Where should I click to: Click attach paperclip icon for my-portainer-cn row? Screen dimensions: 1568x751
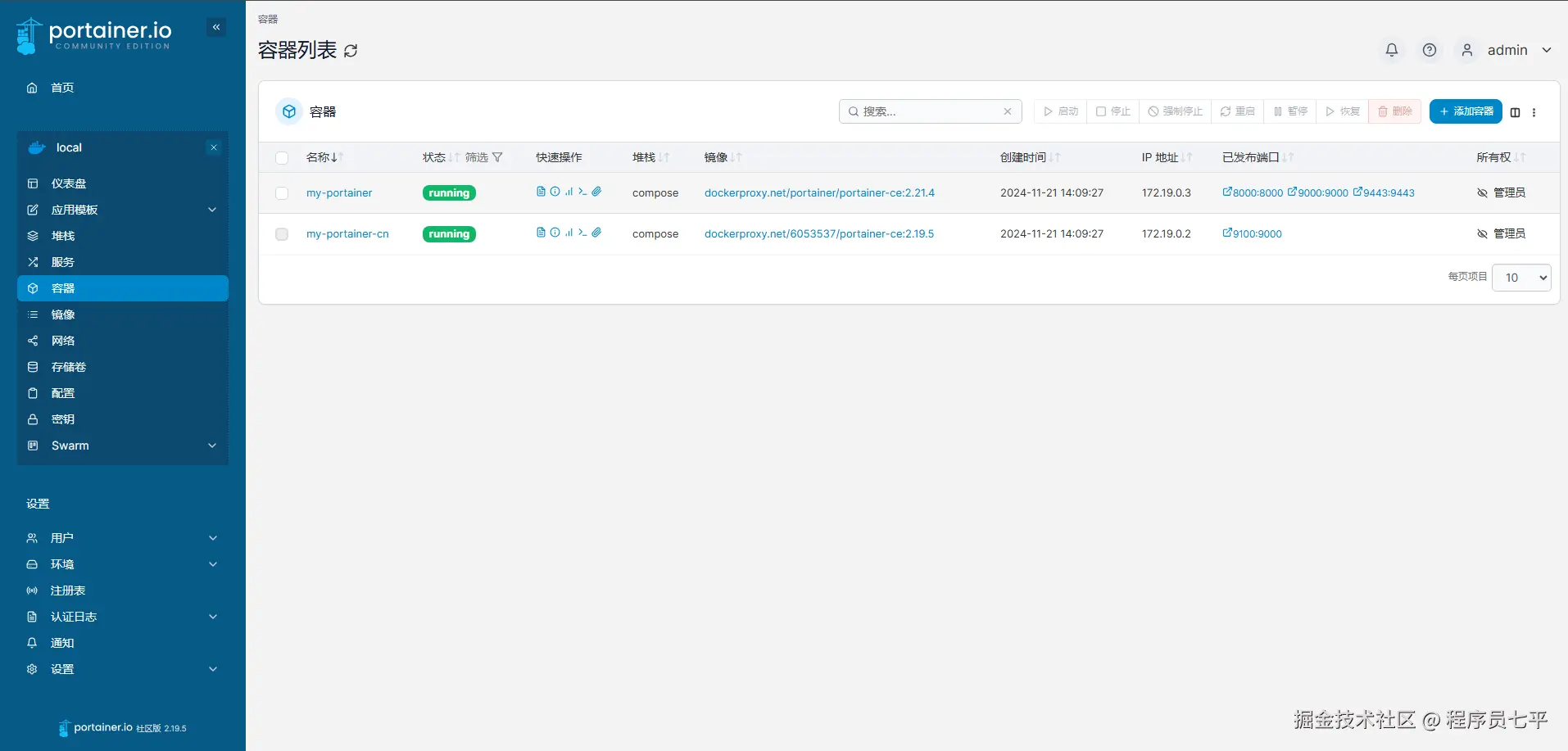pyautogui.click(x=596, y=233)
